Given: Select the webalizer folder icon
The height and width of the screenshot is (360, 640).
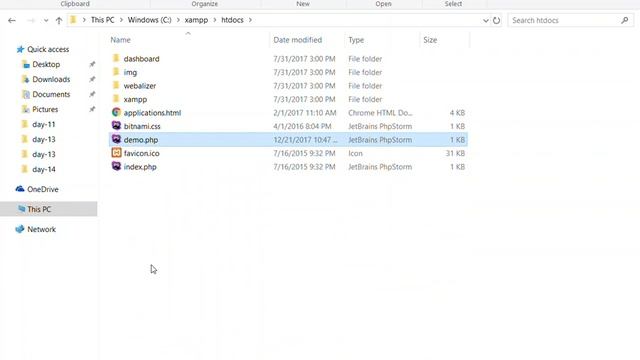Looking at the screenshot, I should point(116,85).
